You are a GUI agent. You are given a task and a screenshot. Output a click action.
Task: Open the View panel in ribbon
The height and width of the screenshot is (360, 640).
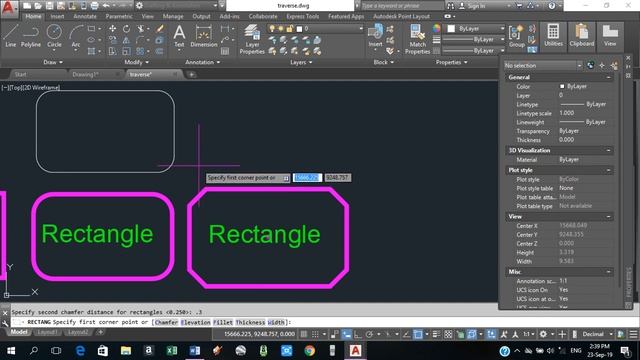coord(610,36)
